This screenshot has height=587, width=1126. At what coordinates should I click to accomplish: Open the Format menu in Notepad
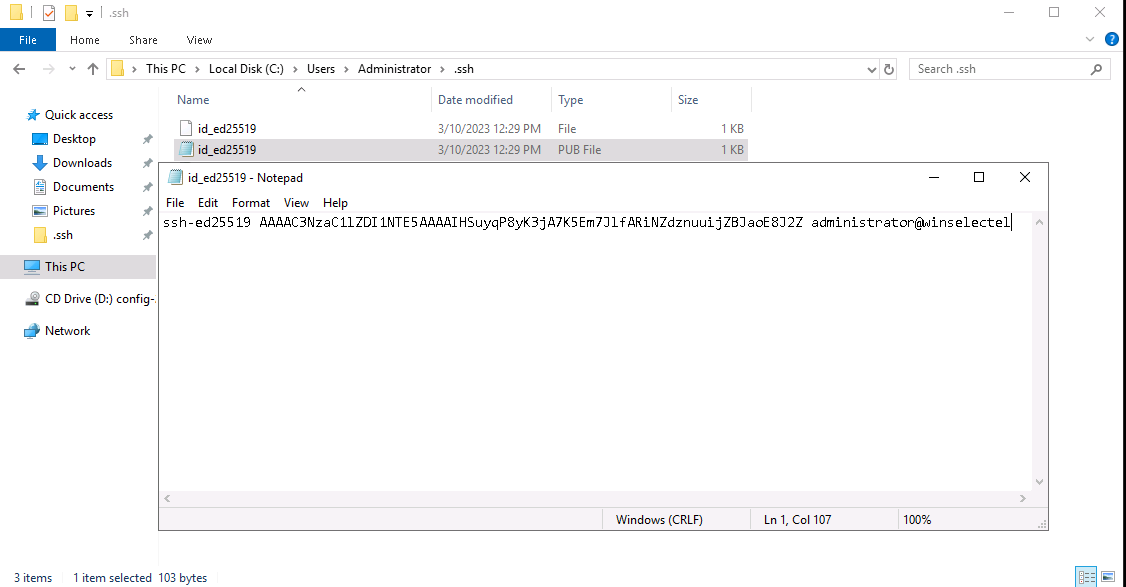(x=250, y=202)
